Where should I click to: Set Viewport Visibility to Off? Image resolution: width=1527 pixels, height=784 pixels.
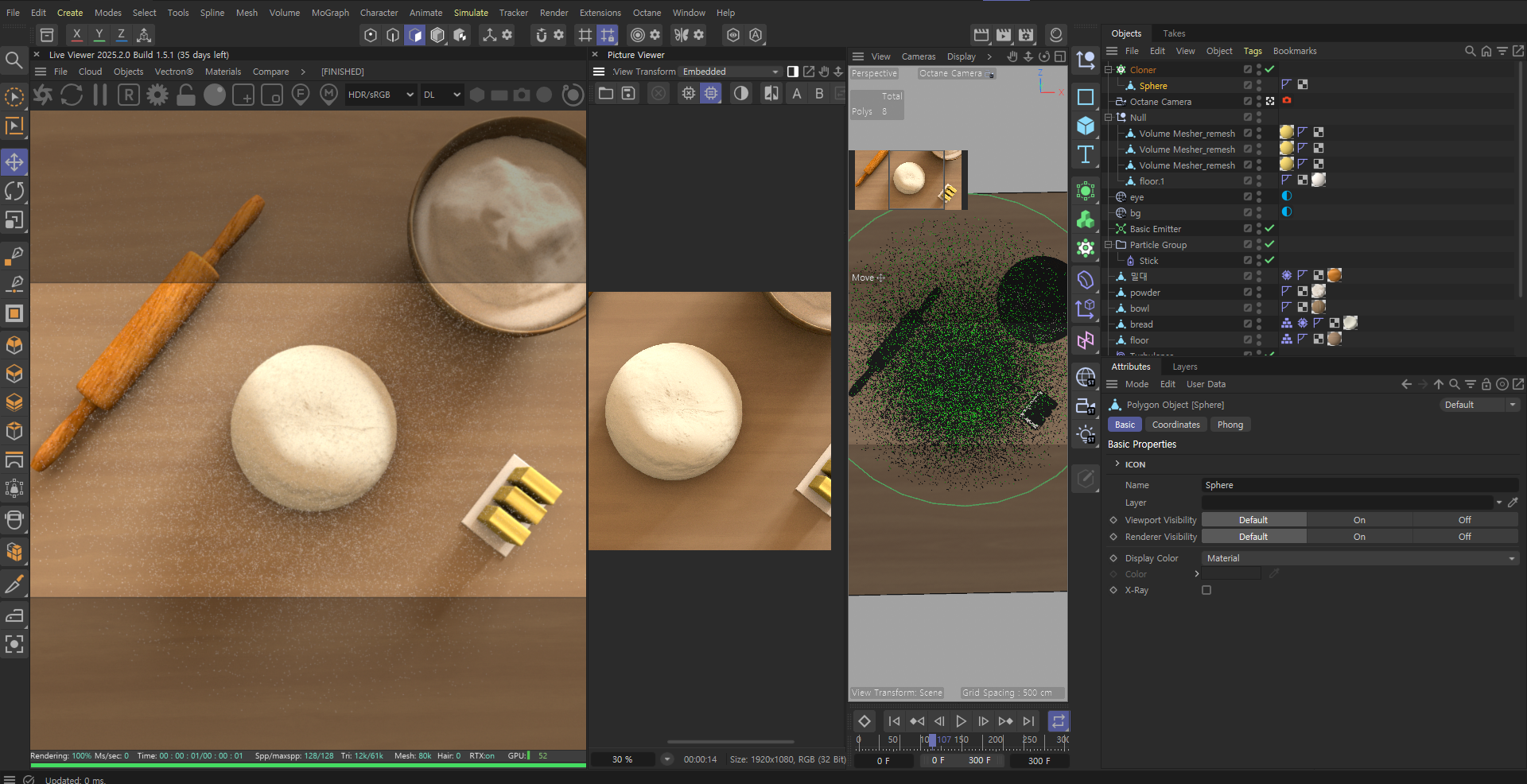click(x=1464, y=520)
